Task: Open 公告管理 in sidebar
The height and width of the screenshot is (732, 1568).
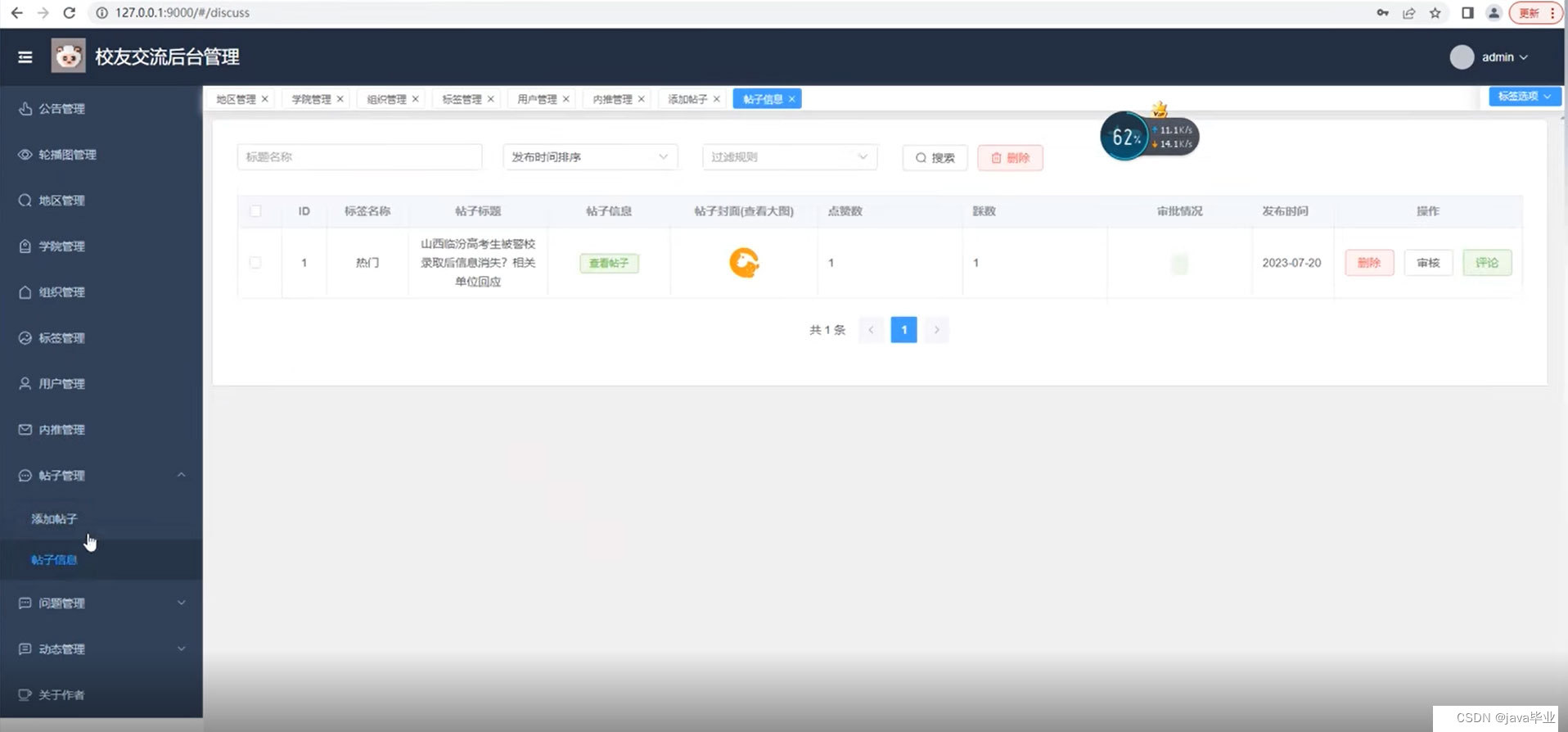Action: 101,109
